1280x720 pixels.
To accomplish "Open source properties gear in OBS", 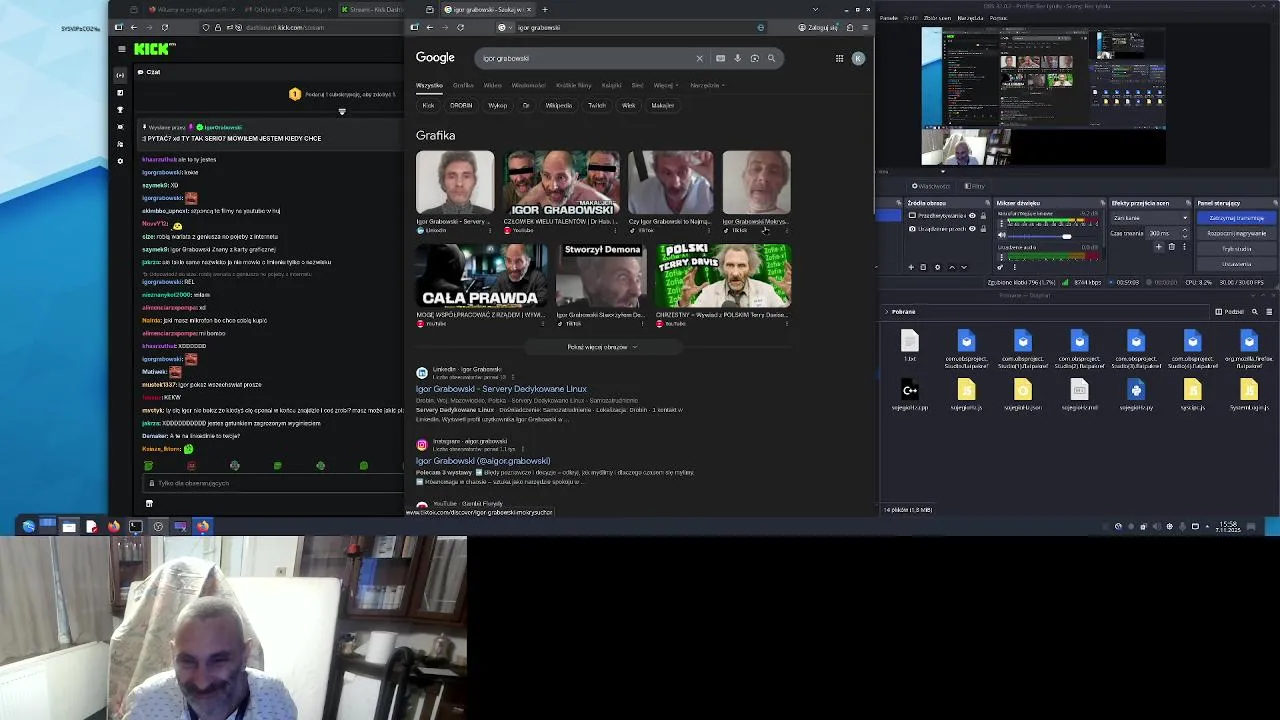I will [937, 267].
